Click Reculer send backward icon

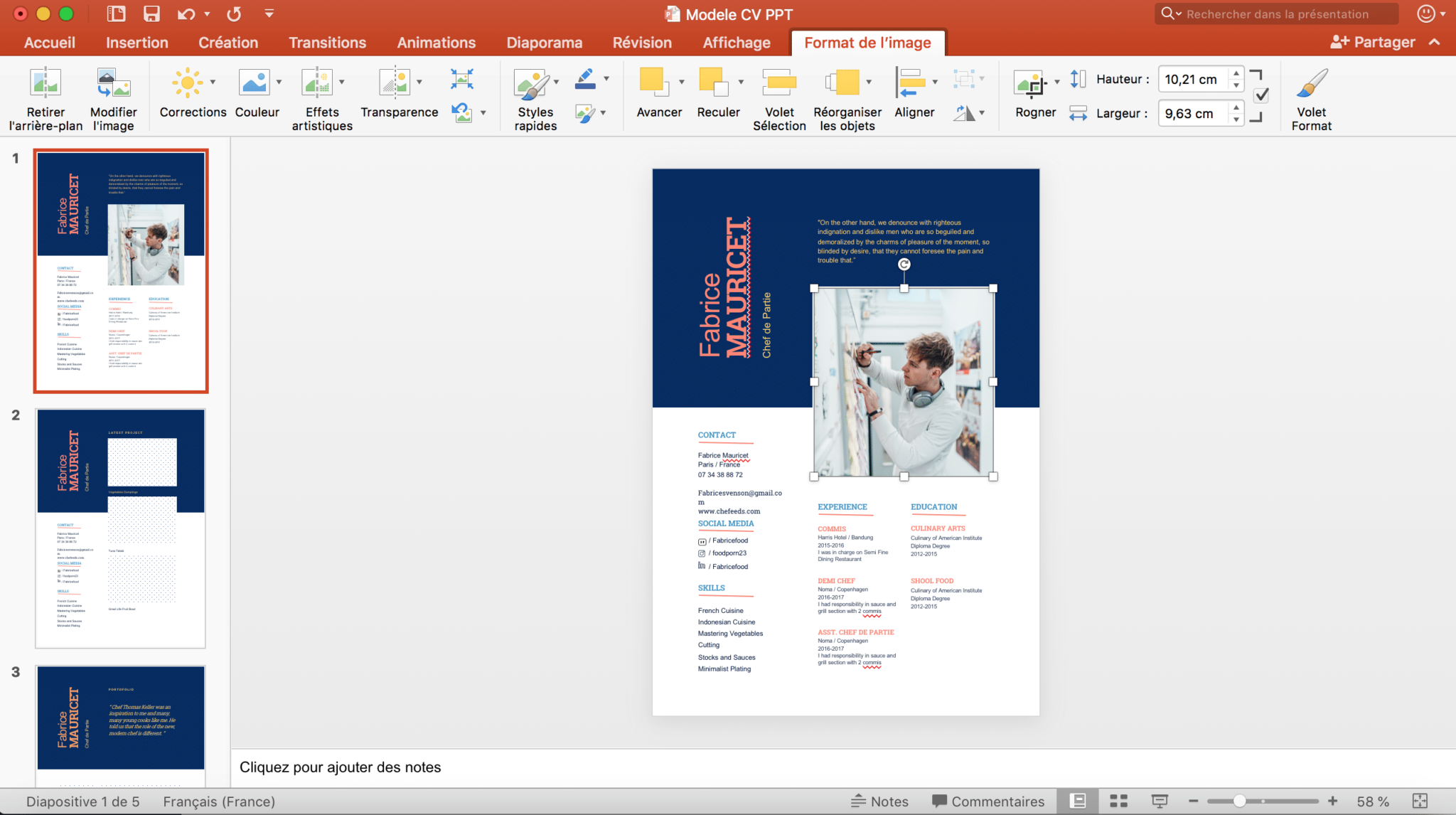pos(714,82)
